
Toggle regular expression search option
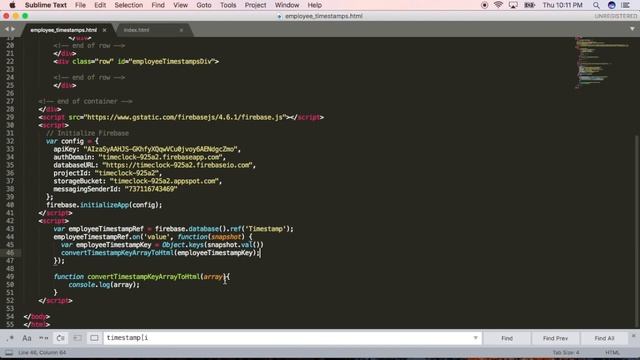(10, 338)
